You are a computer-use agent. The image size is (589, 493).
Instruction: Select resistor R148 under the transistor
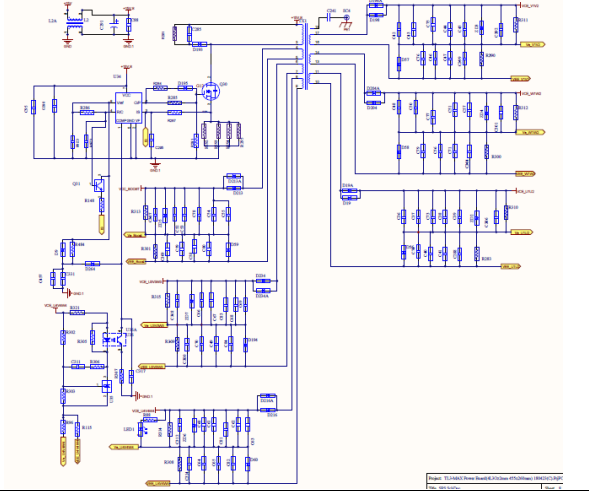tap(101, 205)
